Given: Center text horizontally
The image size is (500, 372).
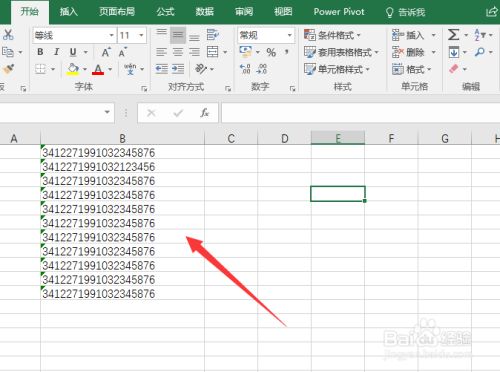Looking at the screenshot, I should coord(178,52).
